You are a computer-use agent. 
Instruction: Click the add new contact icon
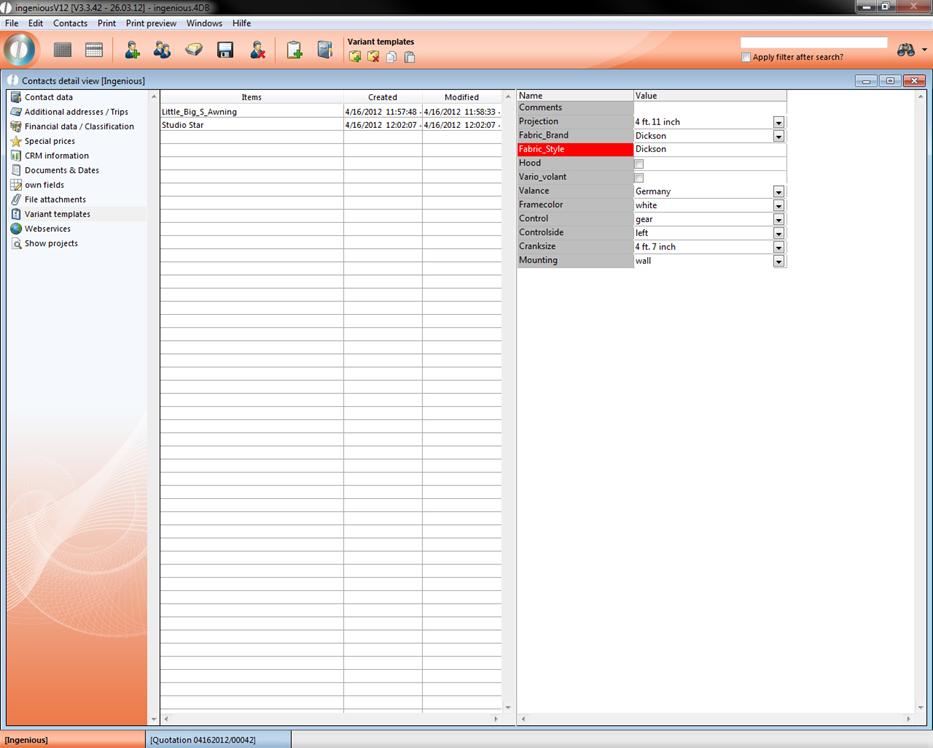pos(131,50)
